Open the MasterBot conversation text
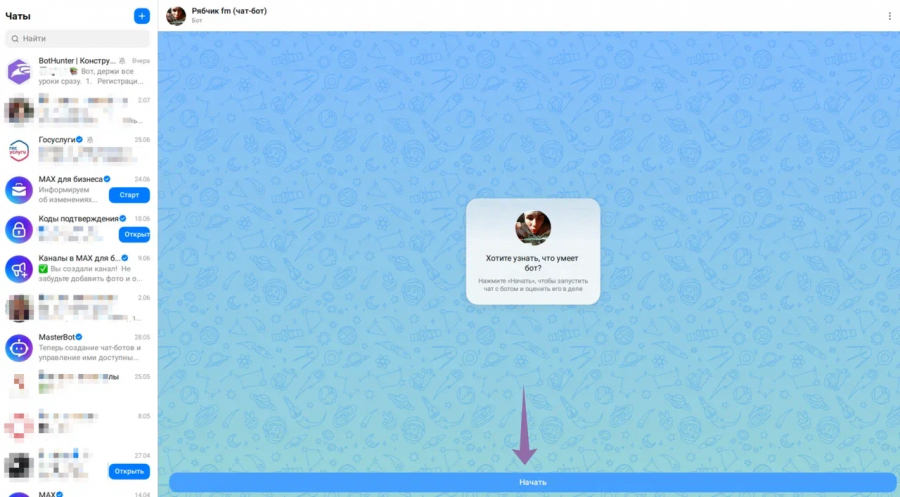This screenshot has height=497, width=900. point(90,352)
